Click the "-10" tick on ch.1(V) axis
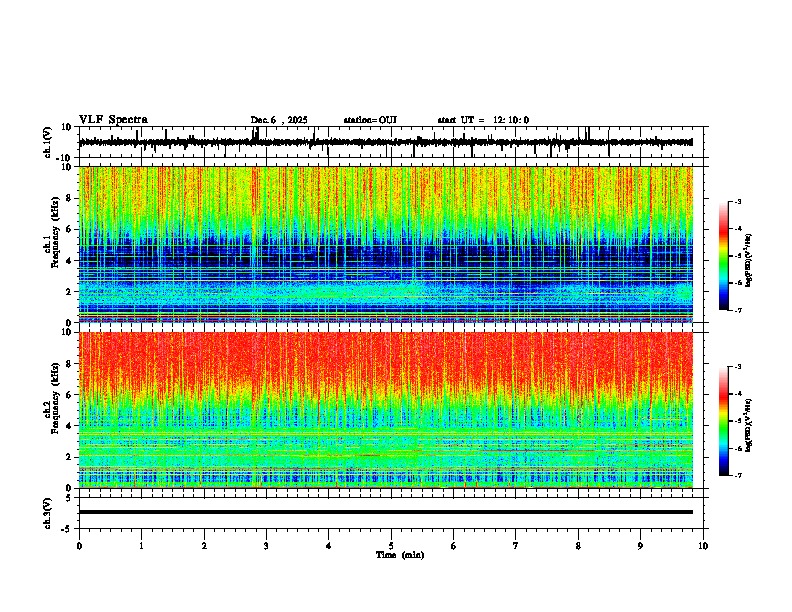Viewport: 792px width, 612px height. coord(64,158)
